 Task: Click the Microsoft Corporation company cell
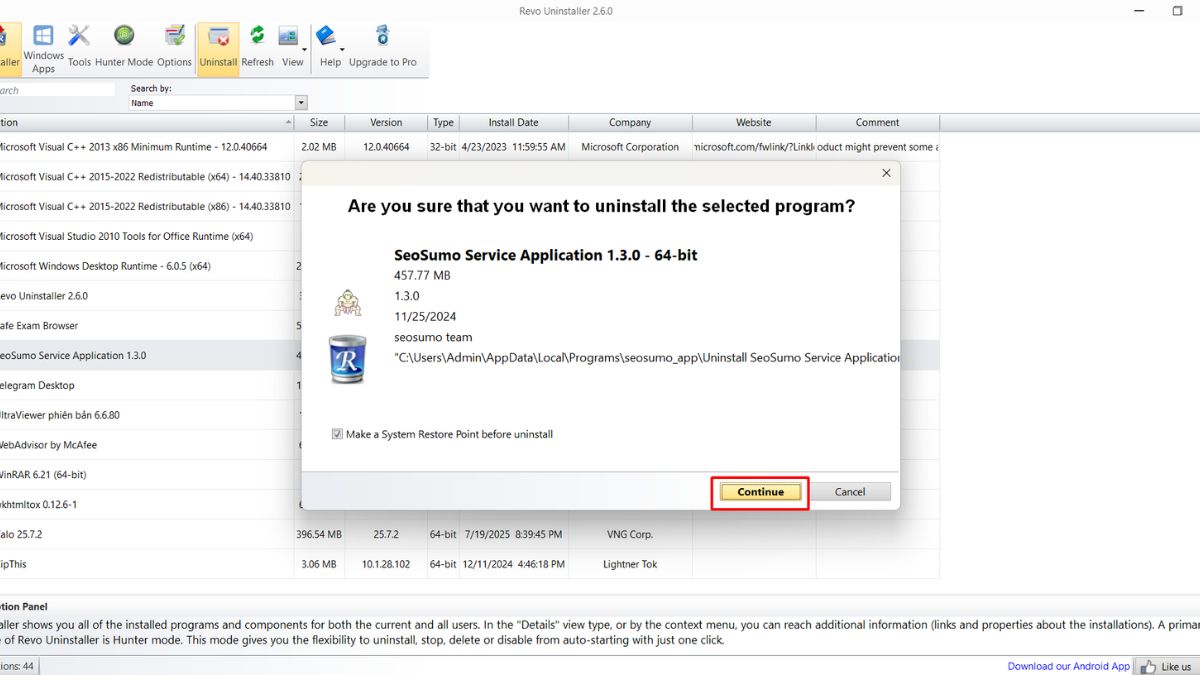point(630,147)
